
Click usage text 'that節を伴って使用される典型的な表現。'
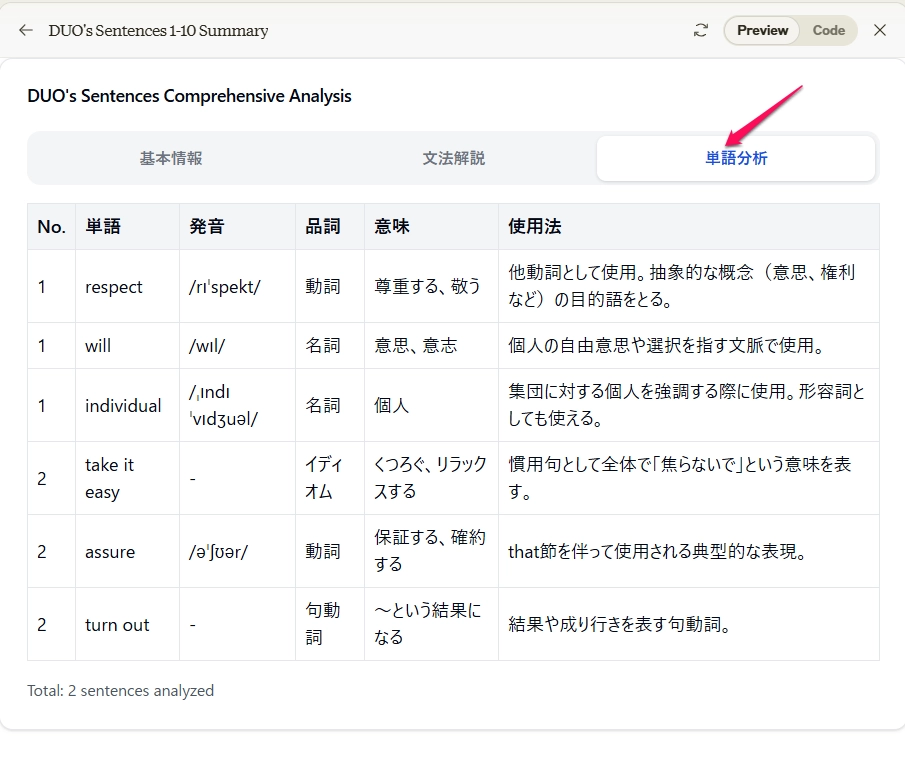(657, 552)
